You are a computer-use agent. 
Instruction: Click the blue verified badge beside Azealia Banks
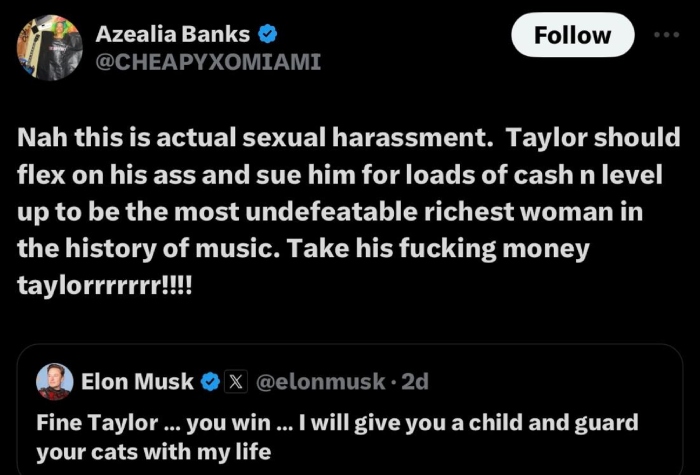(x=267, y=34)
